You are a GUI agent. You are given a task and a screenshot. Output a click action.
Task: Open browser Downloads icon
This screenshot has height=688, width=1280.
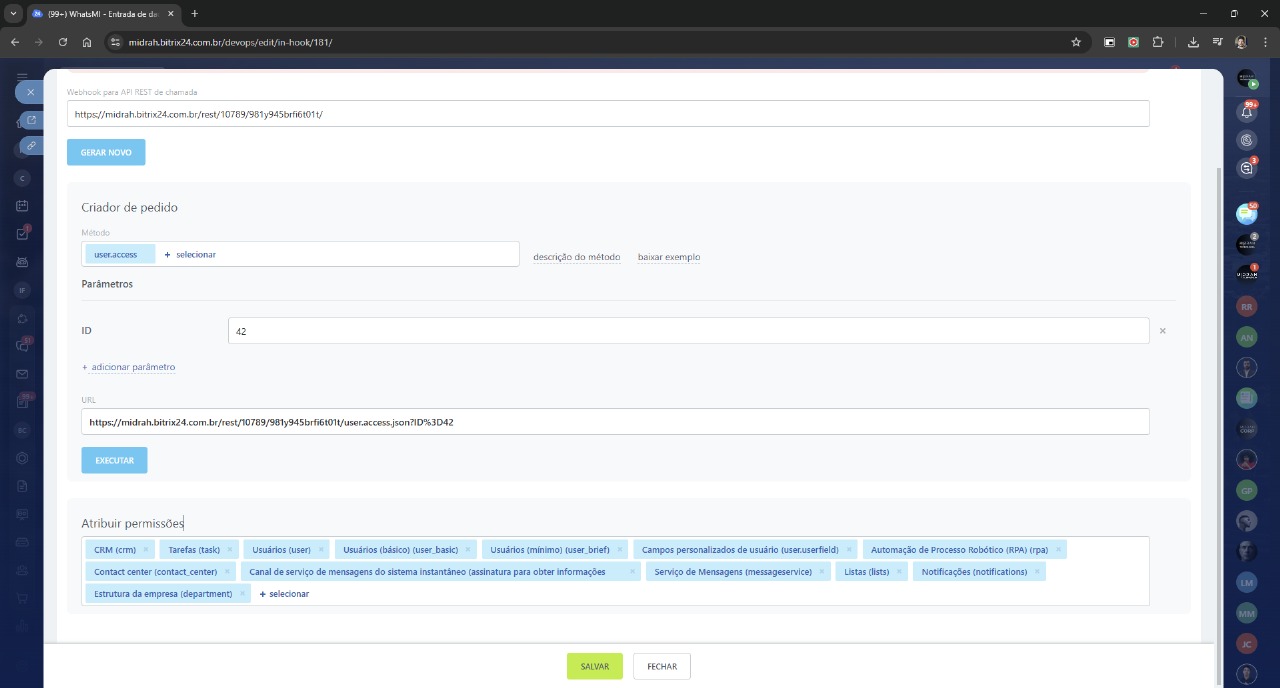pos(1193,42)
